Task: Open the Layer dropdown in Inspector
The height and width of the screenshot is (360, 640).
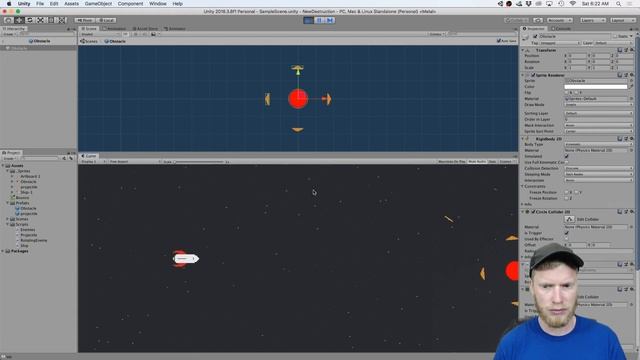Action: tap(613, 43)
